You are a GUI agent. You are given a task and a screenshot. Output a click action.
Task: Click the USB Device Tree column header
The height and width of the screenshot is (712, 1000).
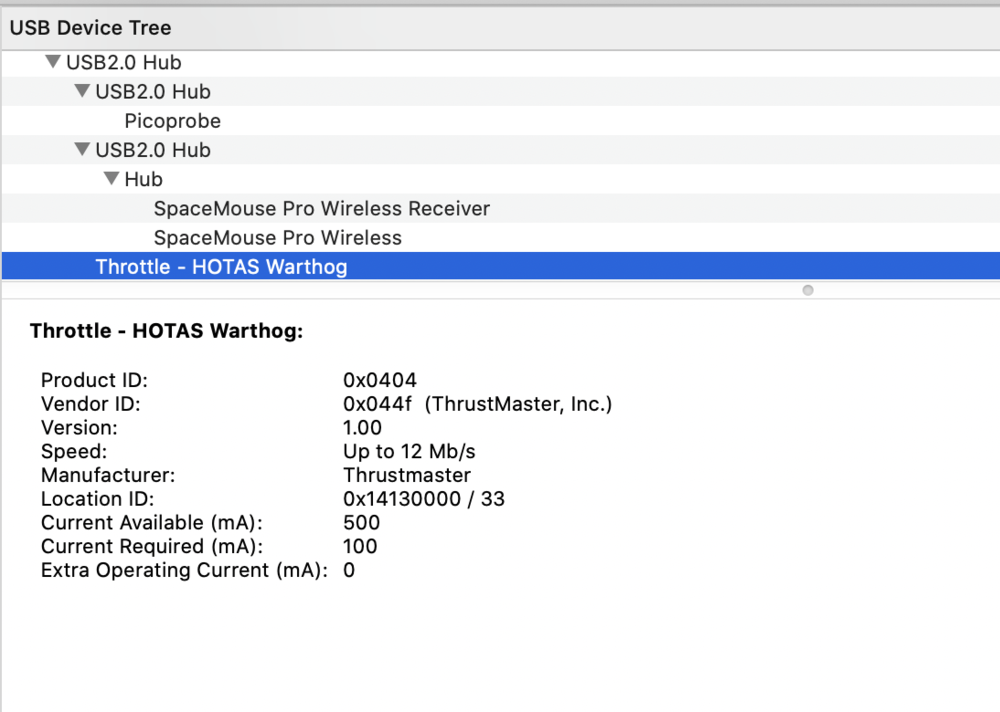[90, 27]
